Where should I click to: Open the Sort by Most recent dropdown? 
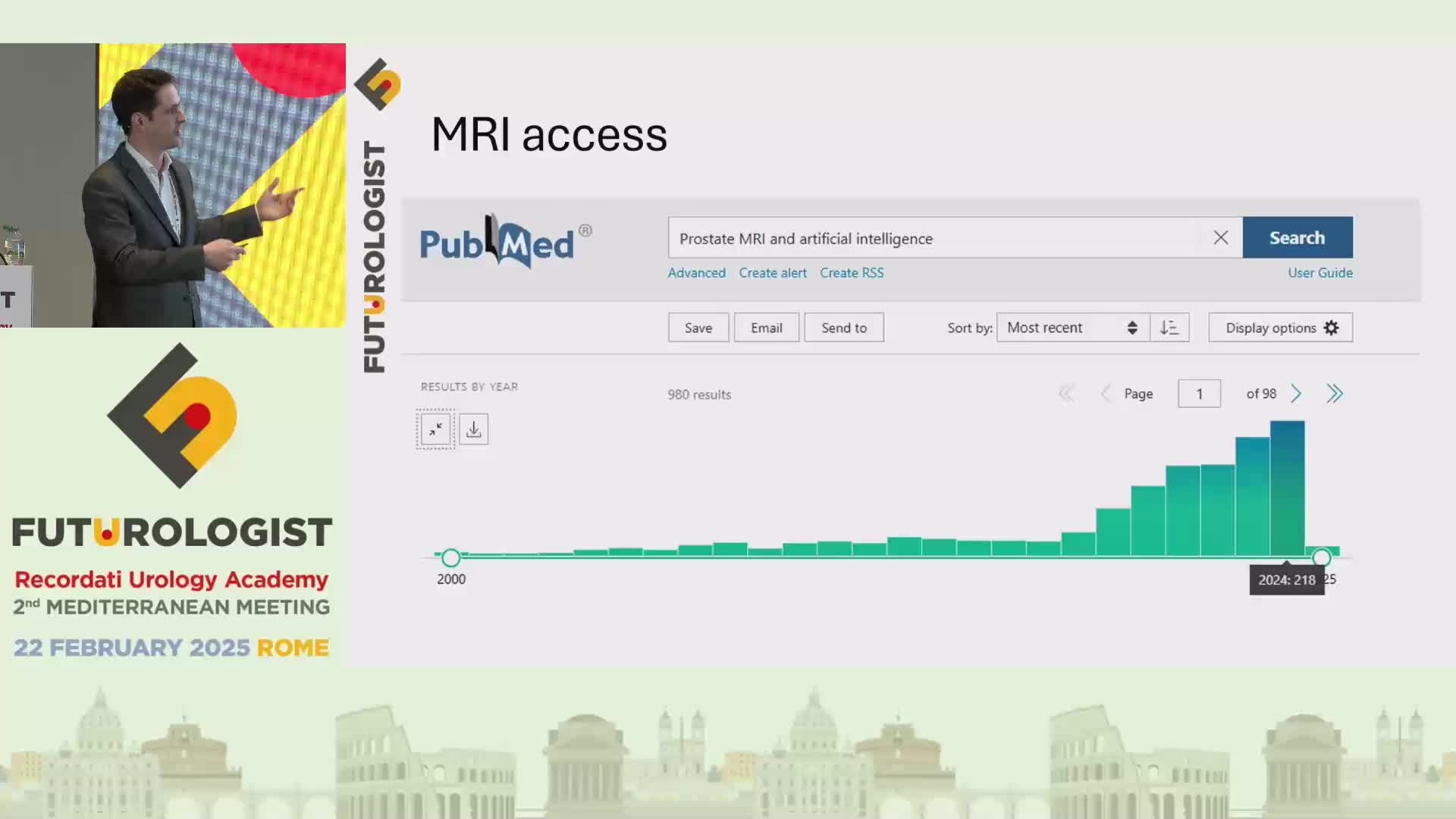(1073, 328)
